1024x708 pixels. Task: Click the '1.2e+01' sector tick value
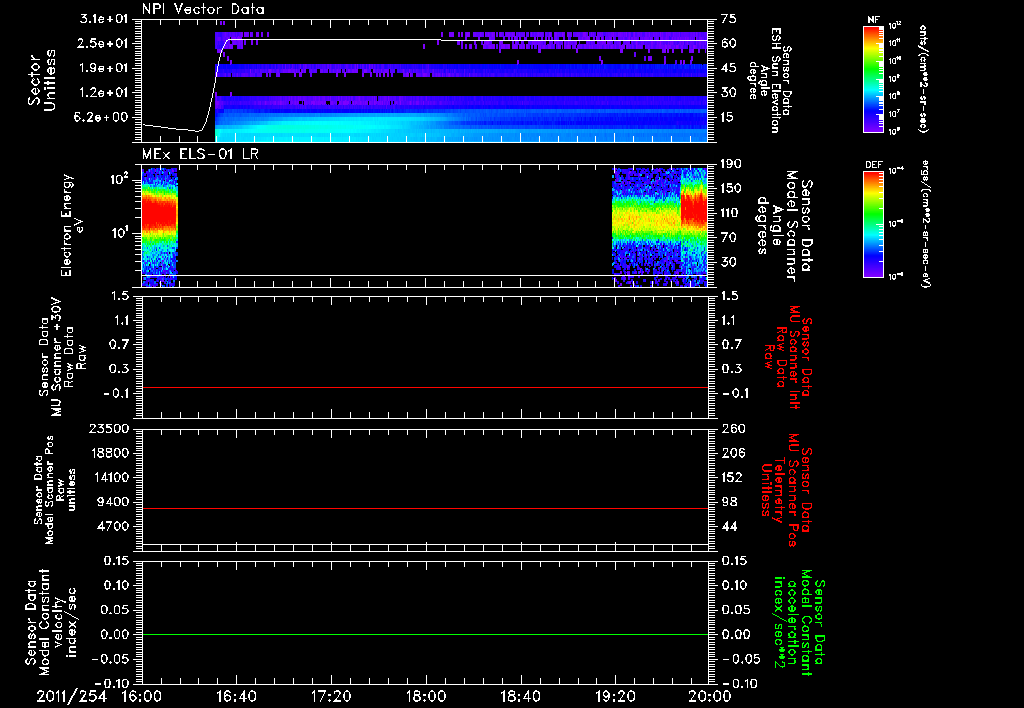103,93
